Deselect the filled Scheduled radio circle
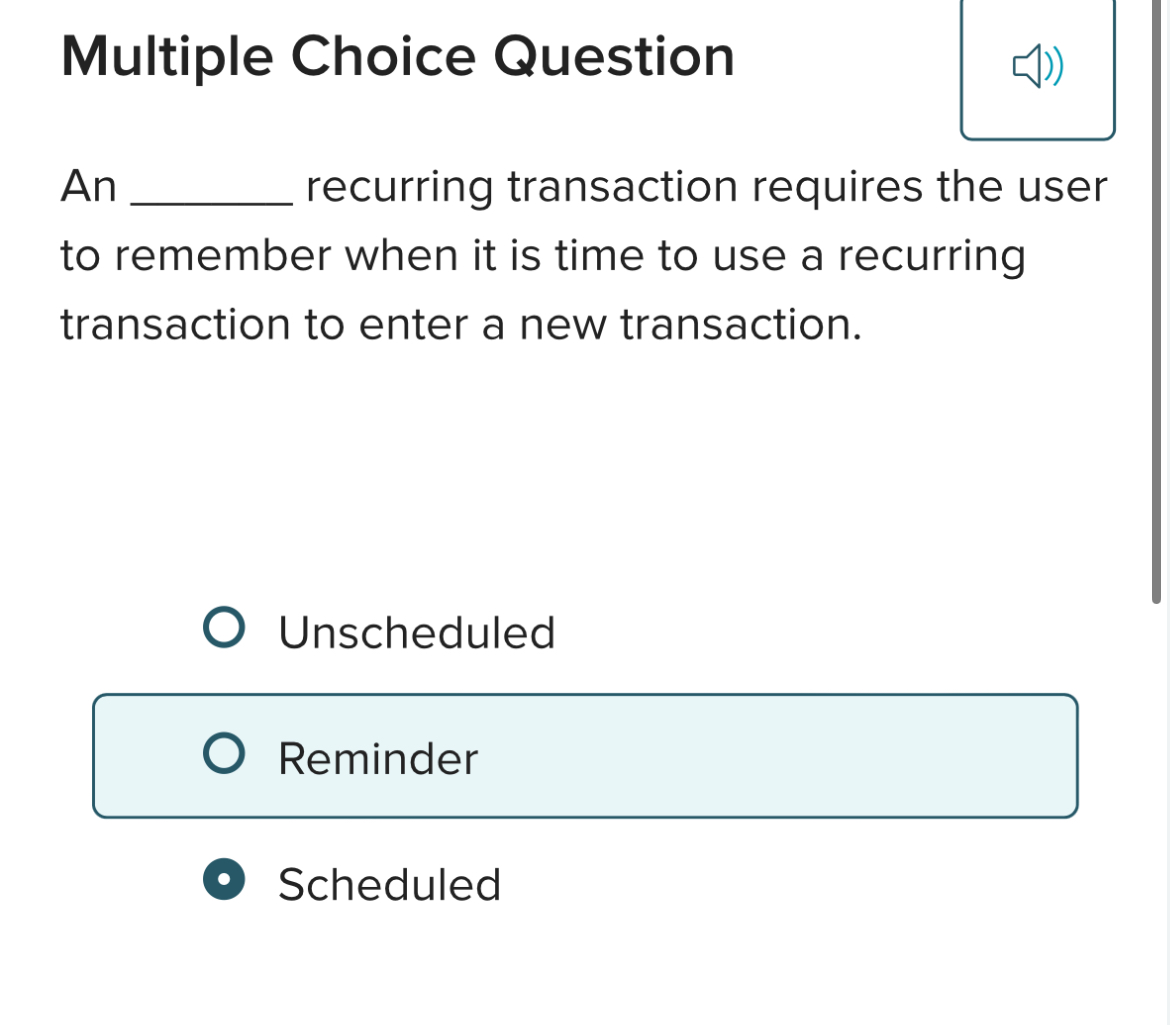Image resolution: width=1170 pixels, height=1025 pixels. point(224,881)
